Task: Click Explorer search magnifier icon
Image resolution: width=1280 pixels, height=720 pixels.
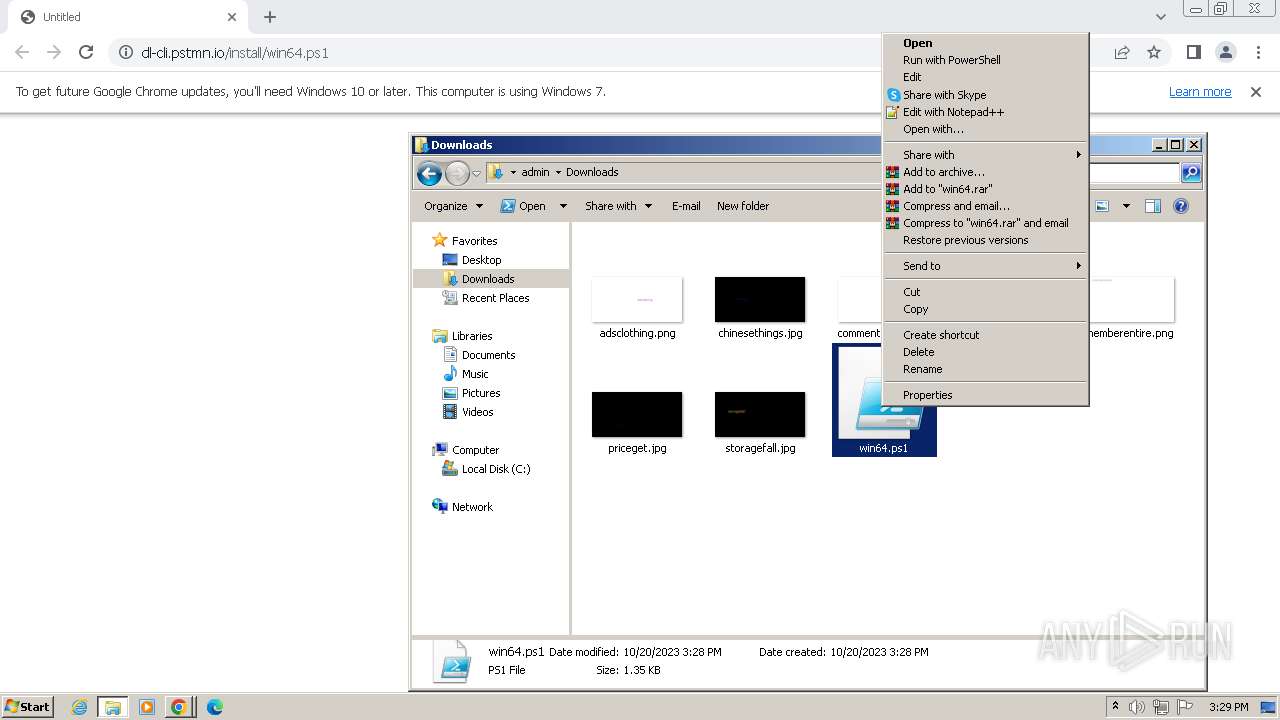Action: pyautogui.click(x=1190, y=172)
